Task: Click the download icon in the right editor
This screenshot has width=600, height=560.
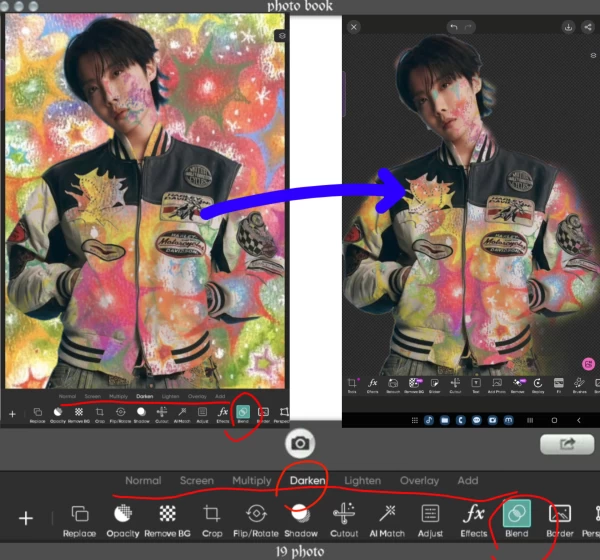Action: click(568, 27)
